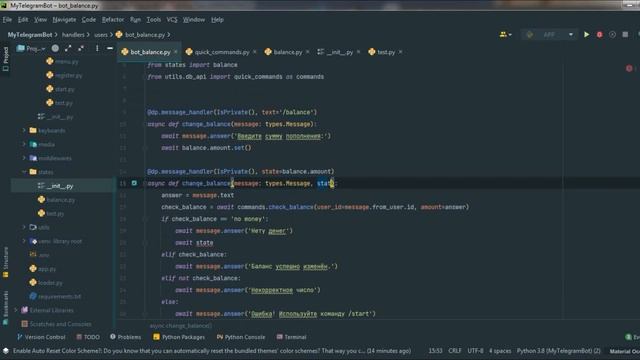Open the Tools menu
The image size is (640, 360).
pyautogui.click(x=153, y=20)
